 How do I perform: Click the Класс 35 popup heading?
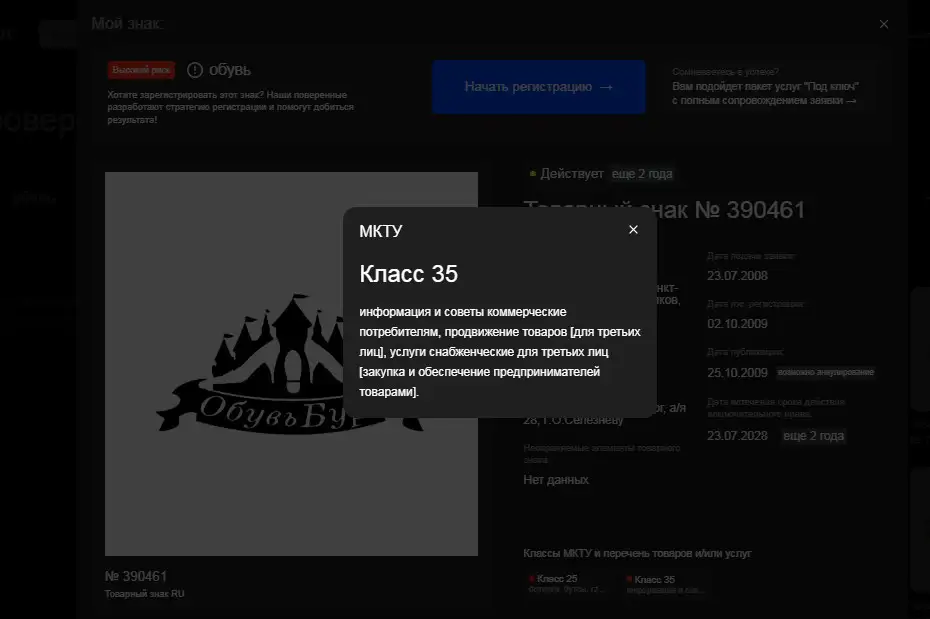pyautogui.click(x=408, y=274)
